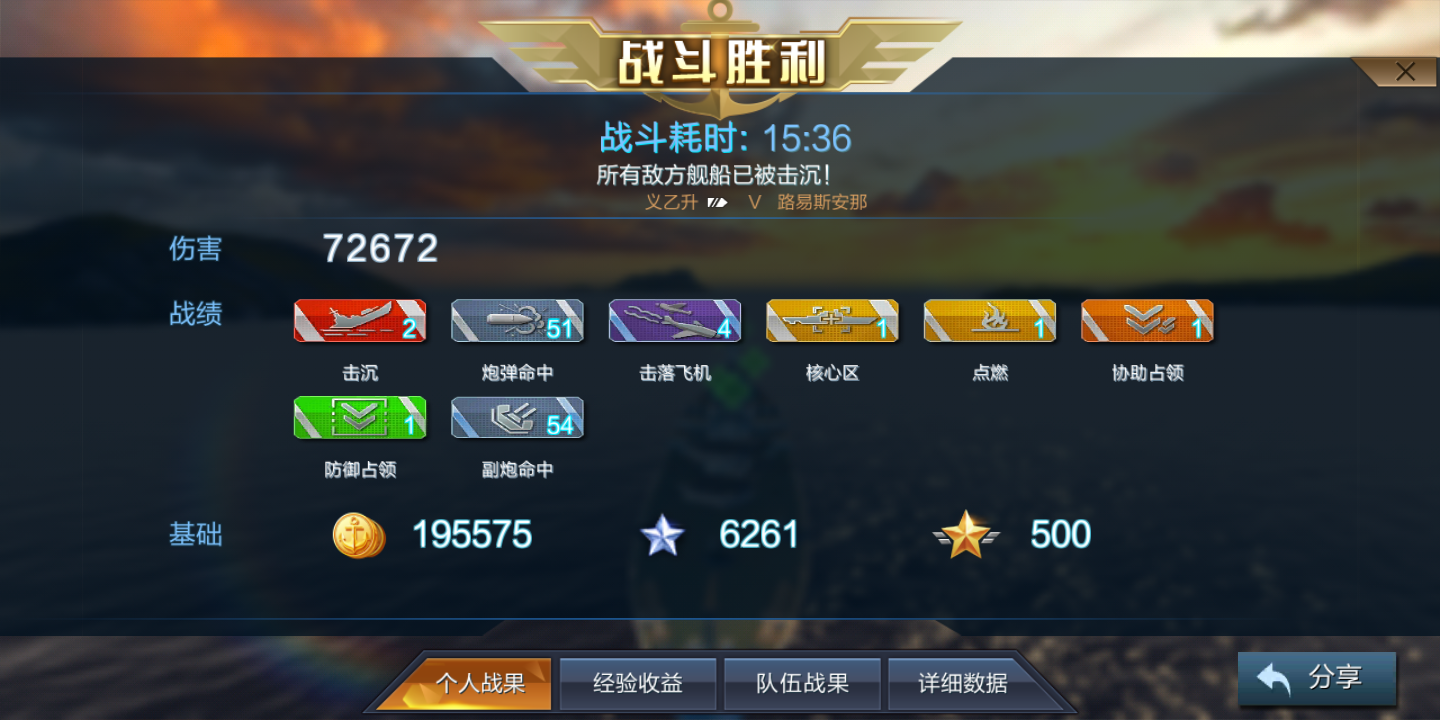Open the 队伍战果 tab

click(802, 684)
